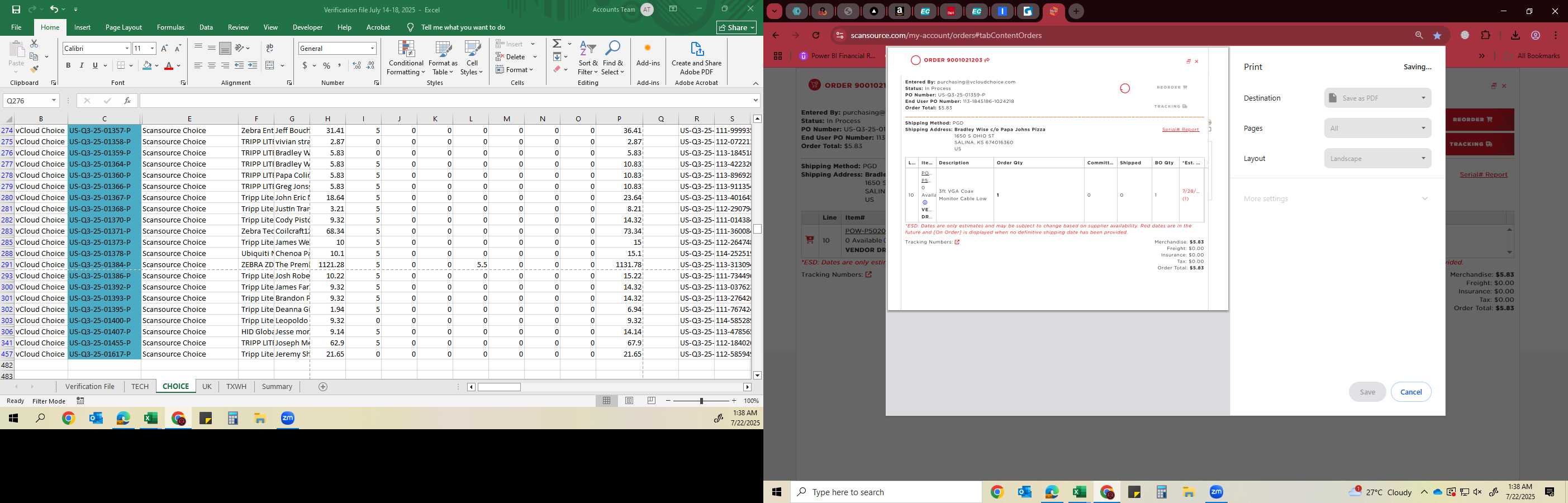
Task: Toggle Italic formatting in Excel
Action: point(82,66)
